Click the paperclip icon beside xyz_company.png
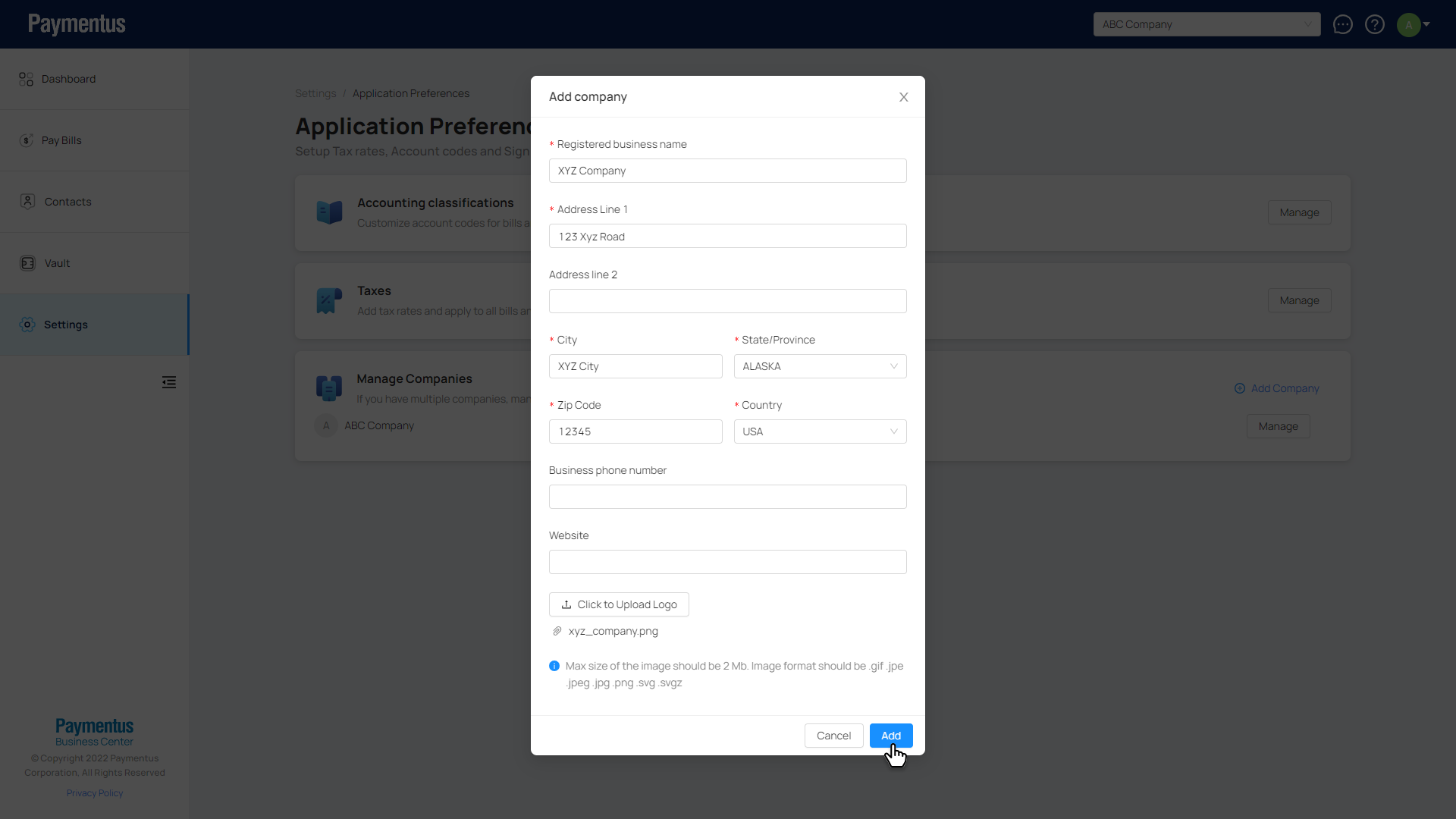1456x819 pixels. pos(557,631)
